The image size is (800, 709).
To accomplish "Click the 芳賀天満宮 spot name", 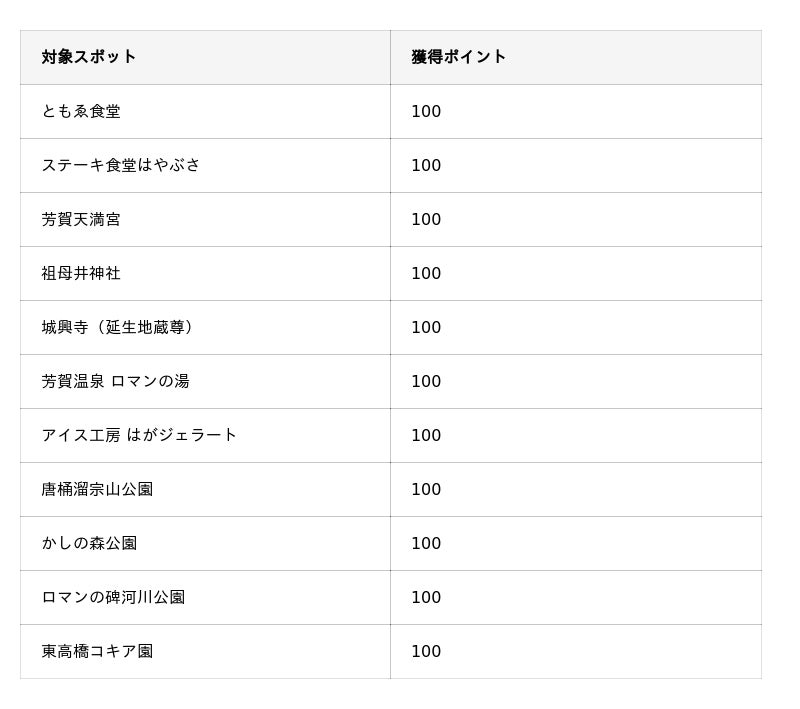I will (81, 219).
